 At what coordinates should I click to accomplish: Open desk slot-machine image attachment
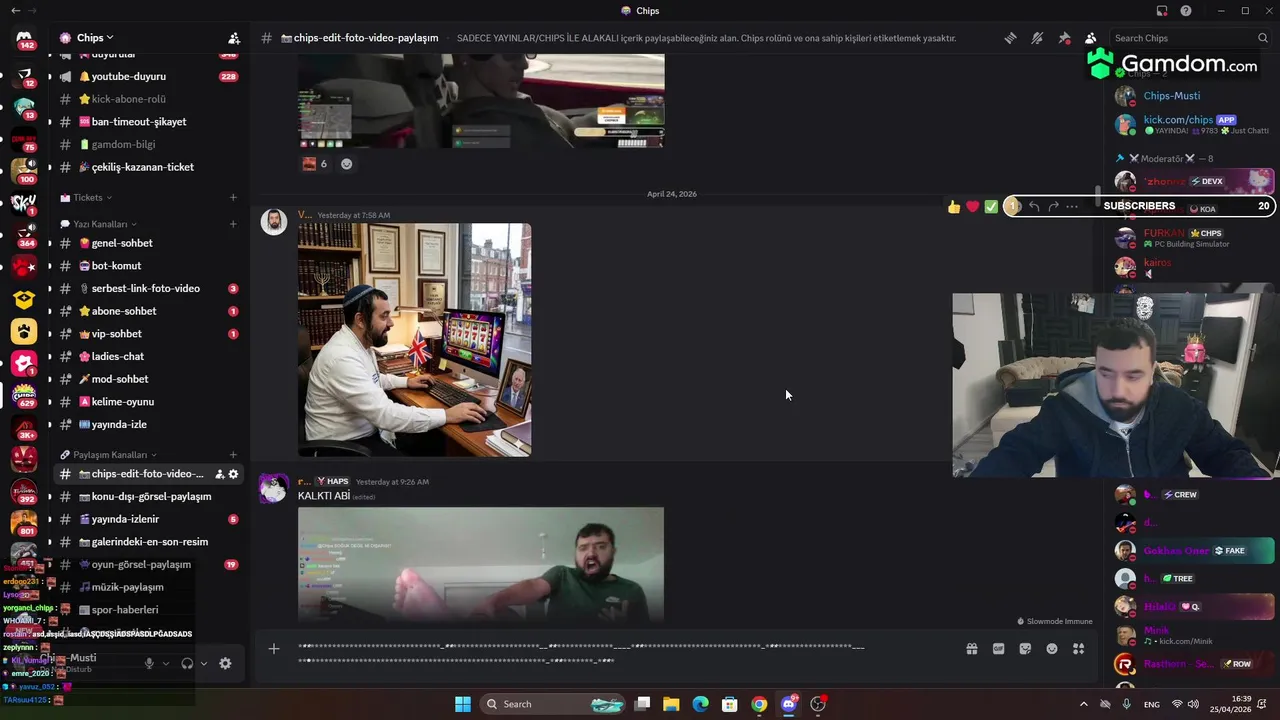coord(414,340)
